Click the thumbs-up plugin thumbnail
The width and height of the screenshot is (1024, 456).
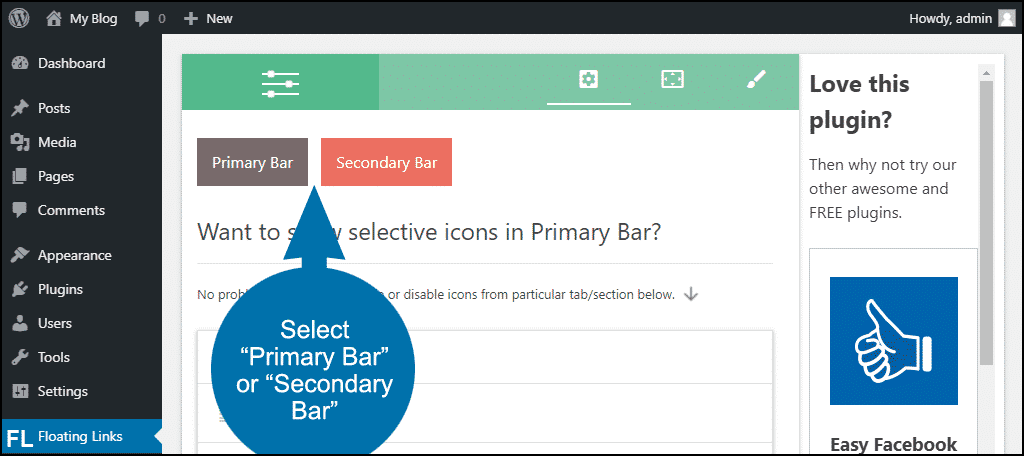pyautogui.click(x=893, y=341)
